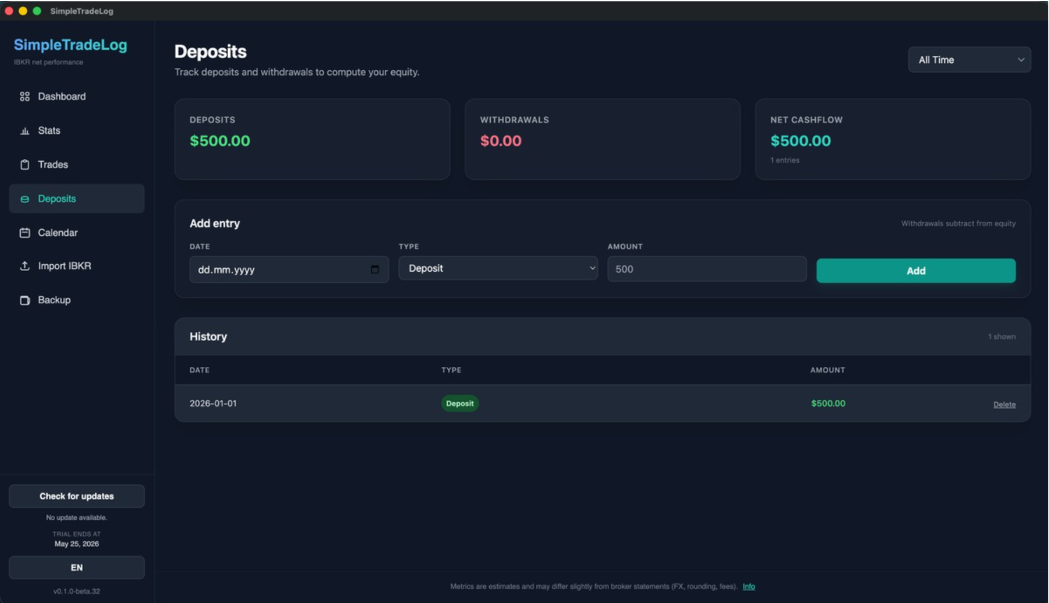Click the May 25, 2026 trial date
The height and width of the screenshot is (603, 1049).
[77, 543]
